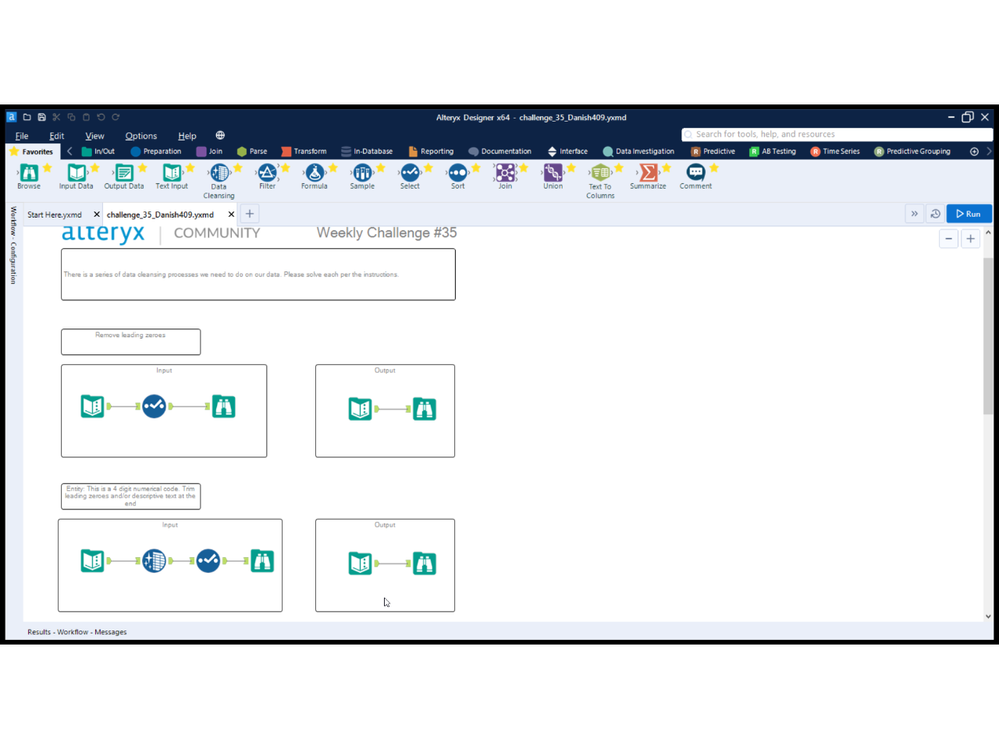Pick the Output Data tool

coord(124,176)
